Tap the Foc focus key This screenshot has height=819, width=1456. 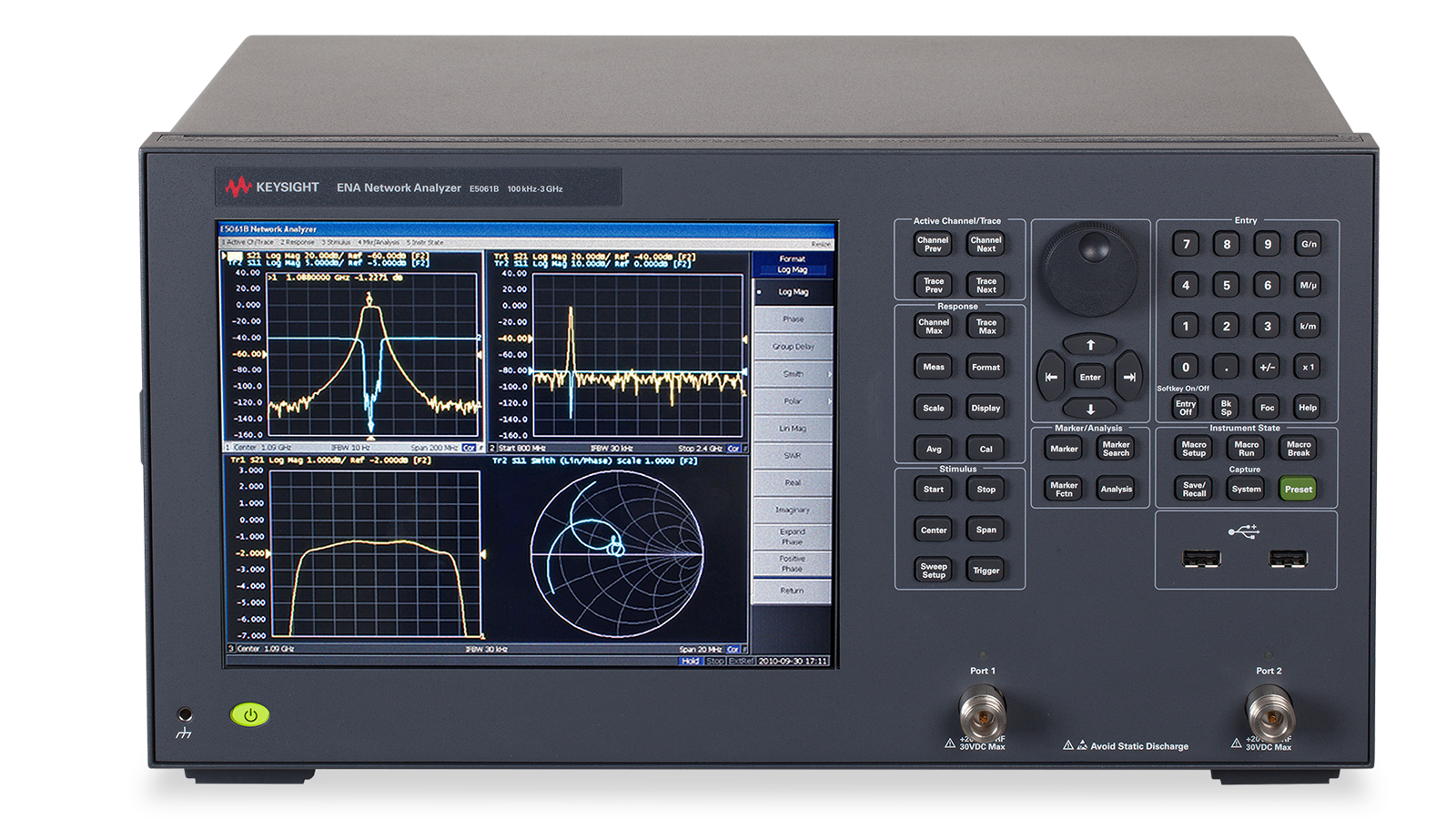[1267, 408]
